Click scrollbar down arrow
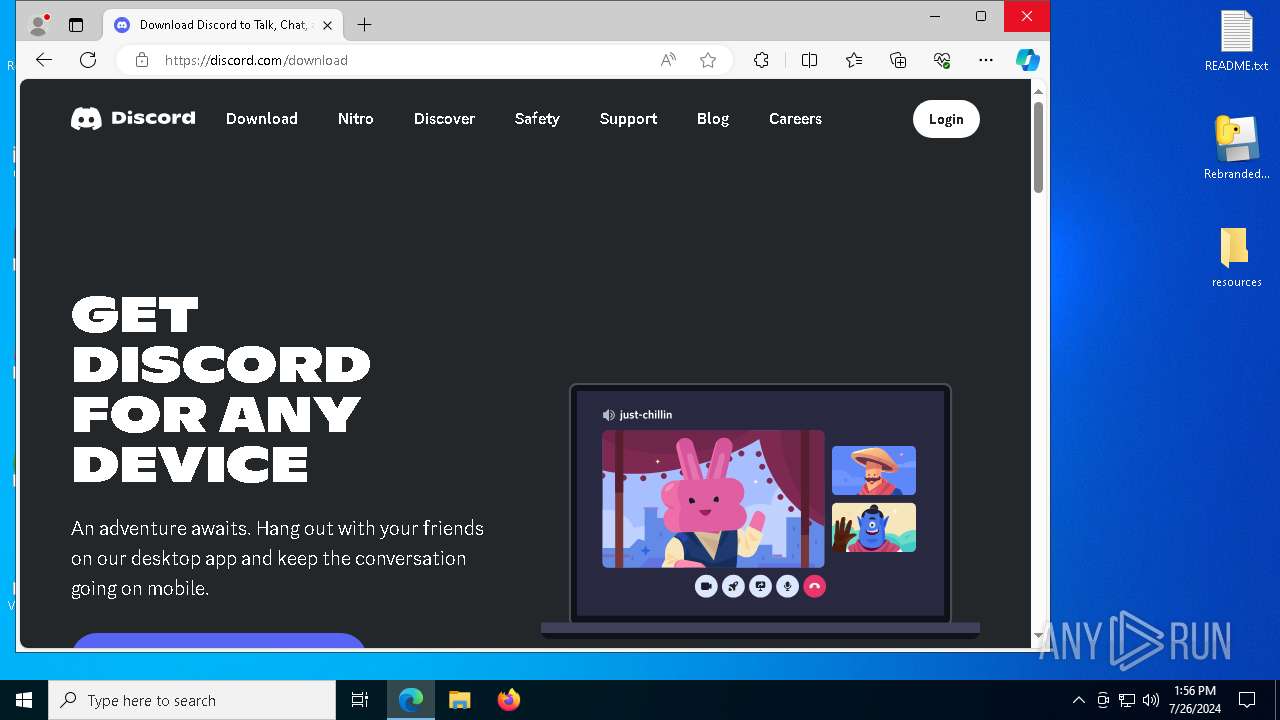1280x720 pixels. [1038, 637]
